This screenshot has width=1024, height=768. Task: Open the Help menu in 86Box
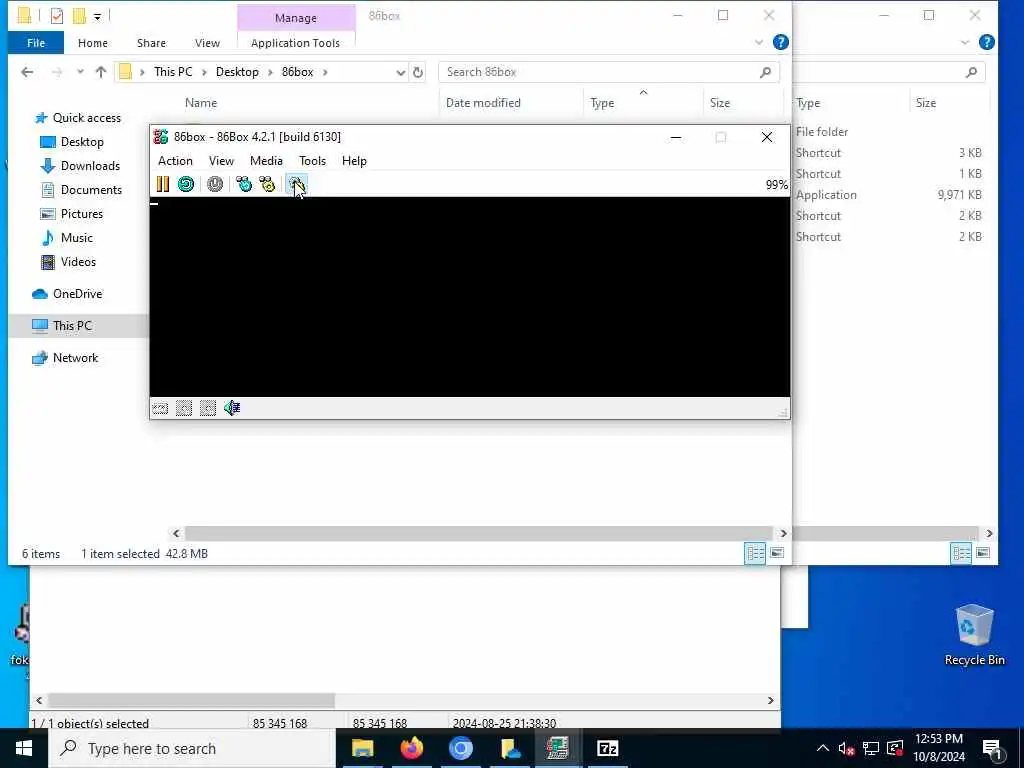[x=354, y=161]
